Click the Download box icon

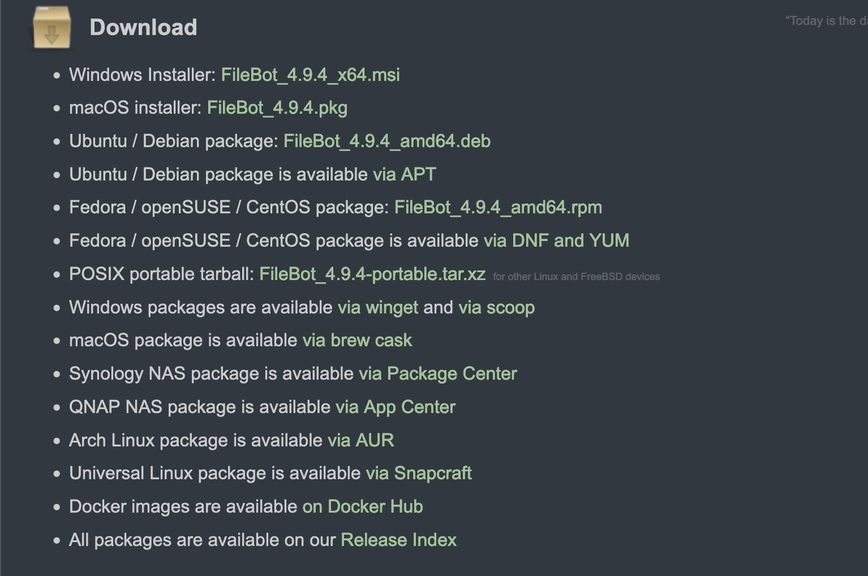tap(52, 27)
